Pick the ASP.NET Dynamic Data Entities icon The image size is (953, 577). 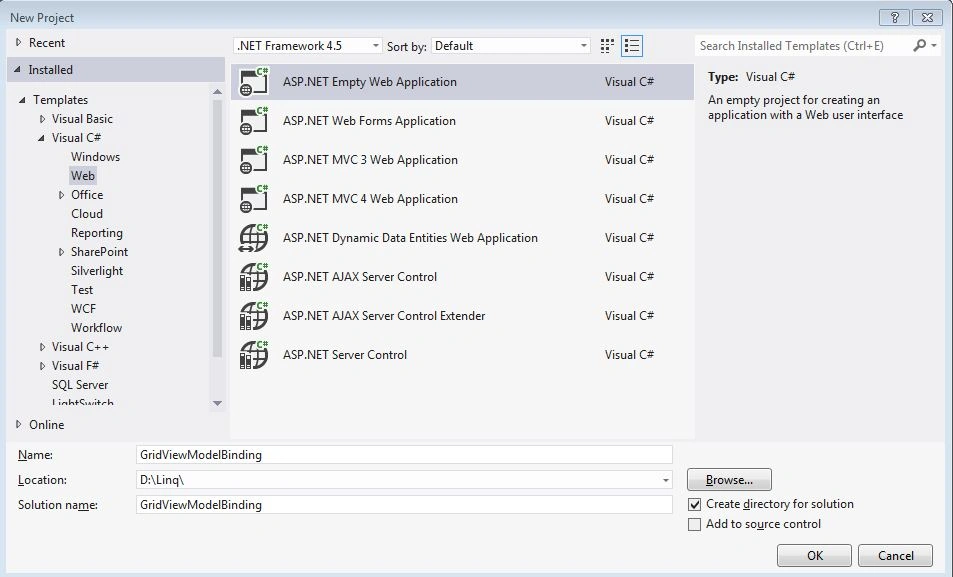[254, 238]
